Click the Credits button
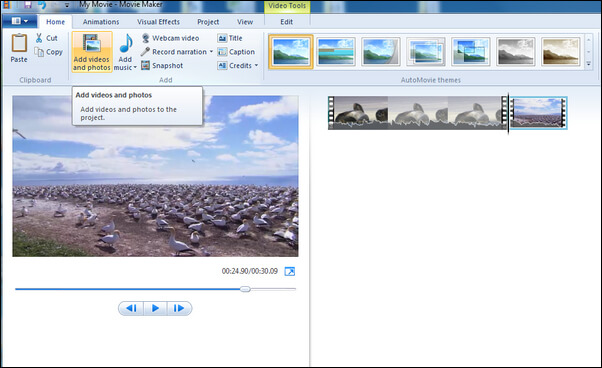This screenshot has width=602, height=368. tap(235, 66)
